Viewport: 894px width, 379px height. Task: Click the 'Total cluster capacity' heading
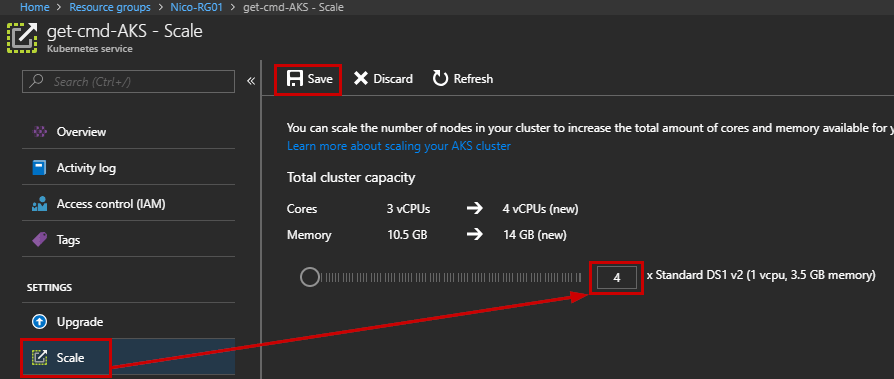click(x=351, y=178)
